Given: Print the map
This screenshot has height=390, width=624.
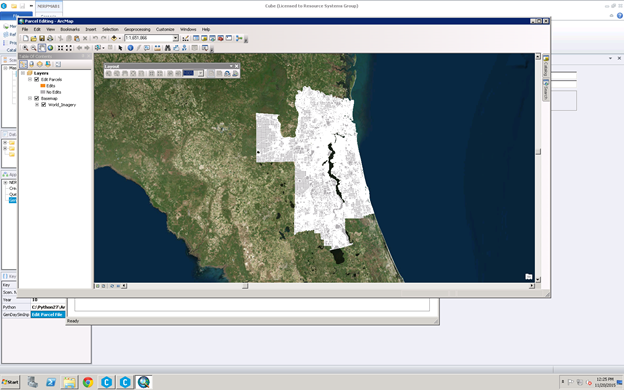Looking at the screenshot, I should click(50, 38).
